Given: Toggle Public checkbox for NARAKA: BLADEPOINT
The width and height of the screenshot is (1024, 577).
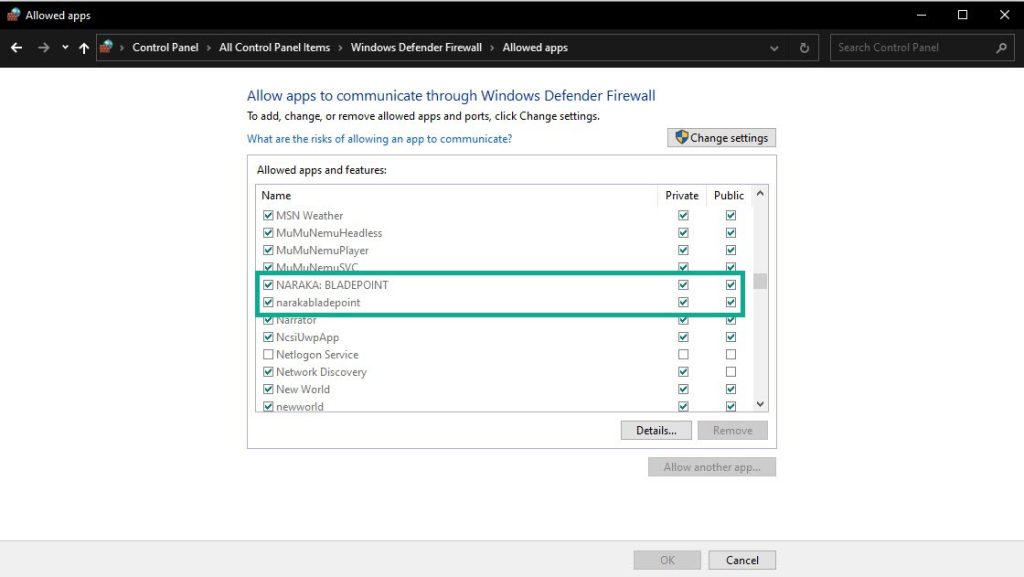Looking at the screenshot, I should 731,285.
